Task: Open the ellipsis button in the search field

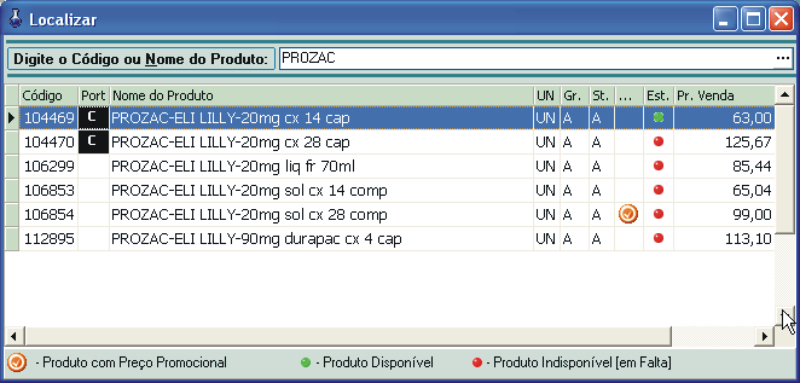Action: (x=783, y=59)
